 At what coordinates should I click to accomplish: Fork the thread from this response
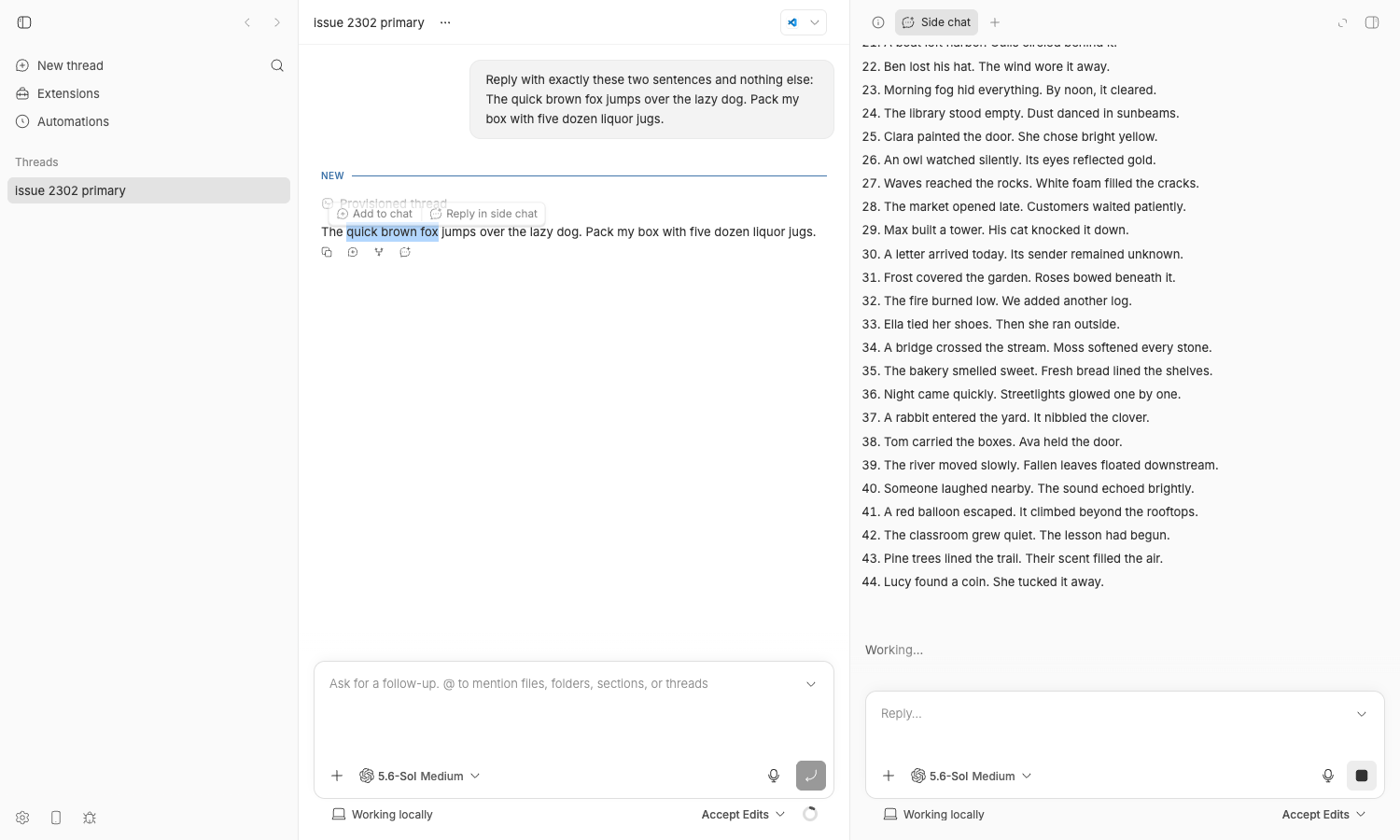379,252
